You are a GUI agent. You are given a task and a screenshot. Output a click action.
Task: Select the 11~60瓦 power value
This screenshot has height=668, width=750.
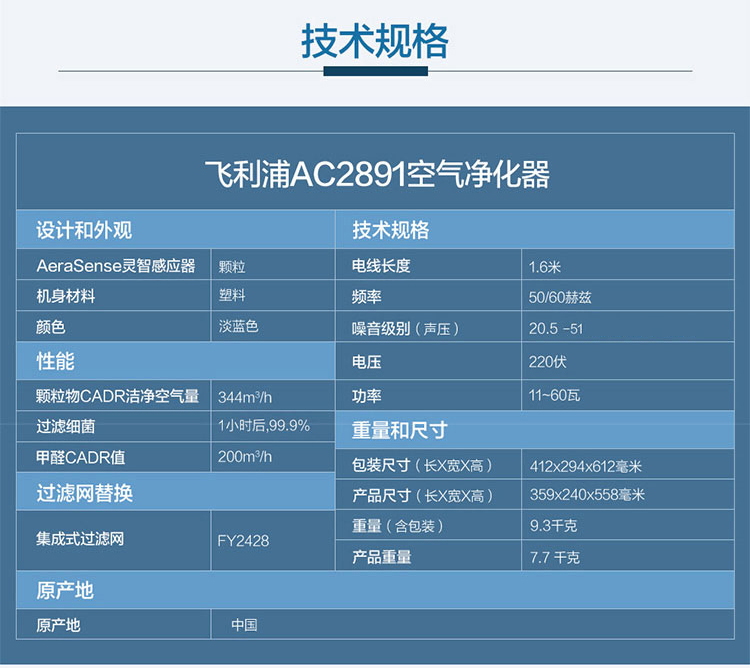tap(554, 395)
